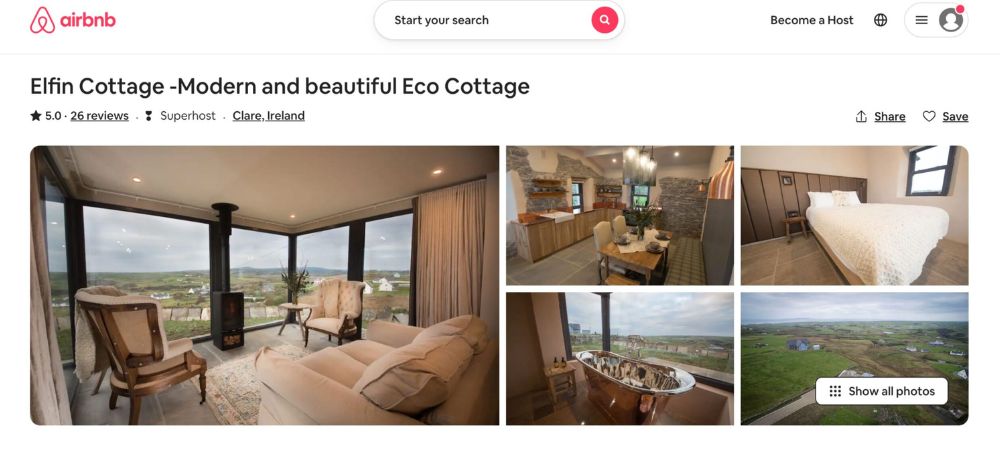Click the Airbnb logo icon

(42, 20)
